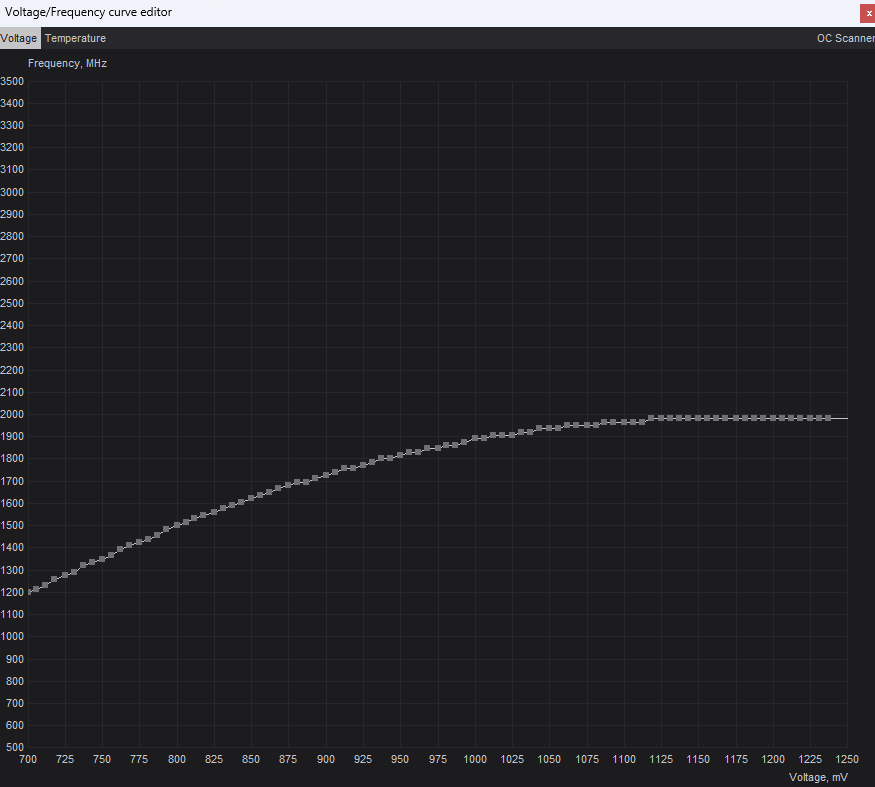This screenshot has width=875, height=787.
Task: Click the 725 voltage axis value
Action: tap(65, 759)
